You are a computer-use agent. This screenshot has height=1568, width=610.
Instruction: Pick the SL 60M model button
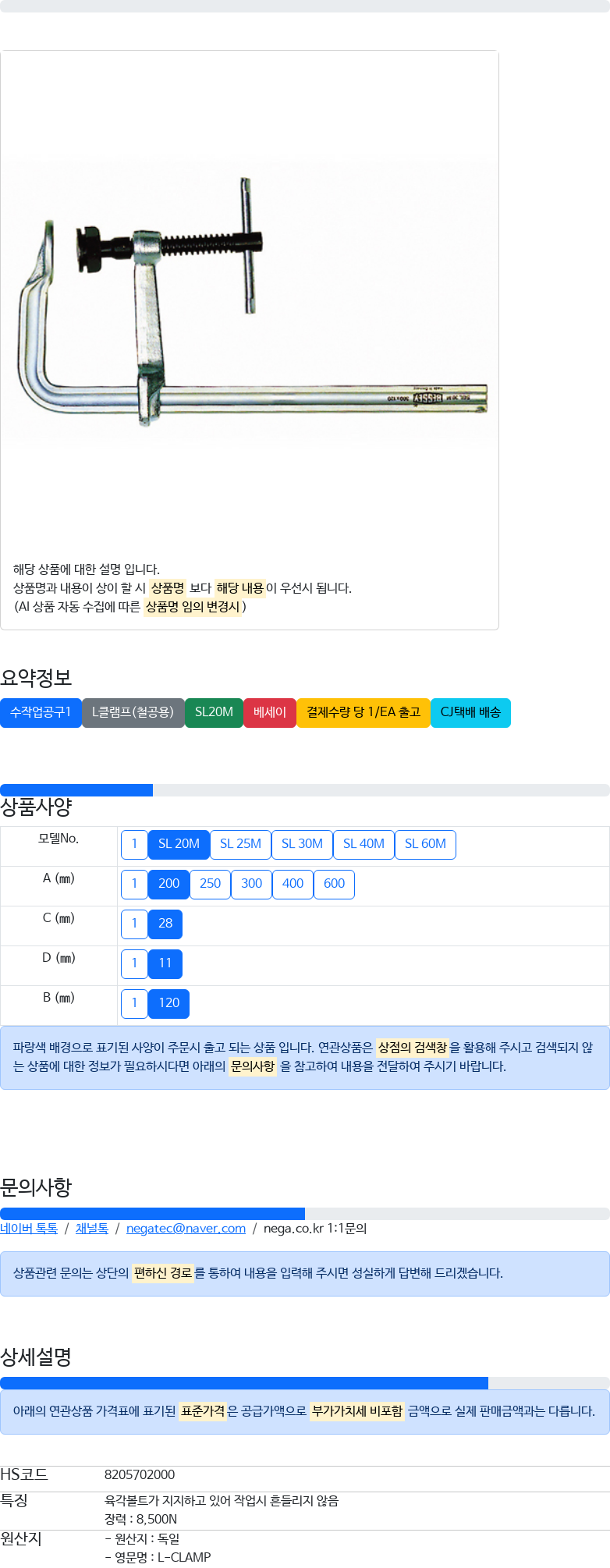[425, 844]
